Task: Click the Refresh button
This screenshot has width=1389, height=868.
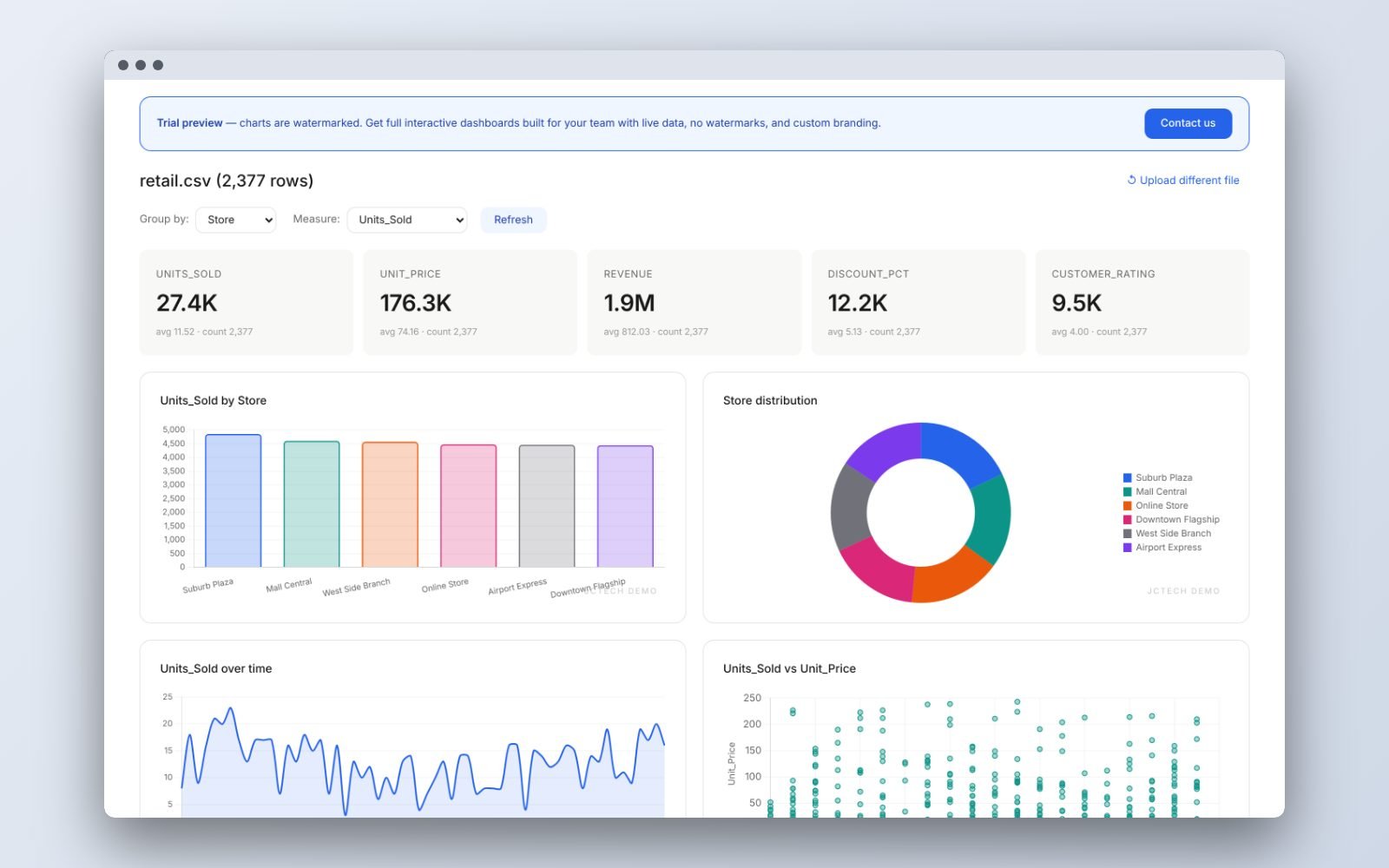Action: pyautogui.click(x=513, y=220)
